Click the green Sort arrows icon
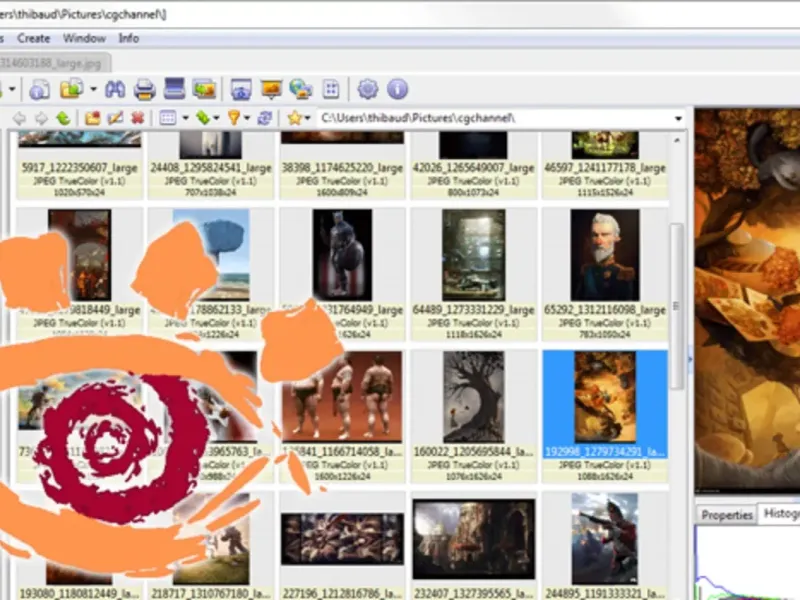The image size is (800, 600). coord(203,118)
